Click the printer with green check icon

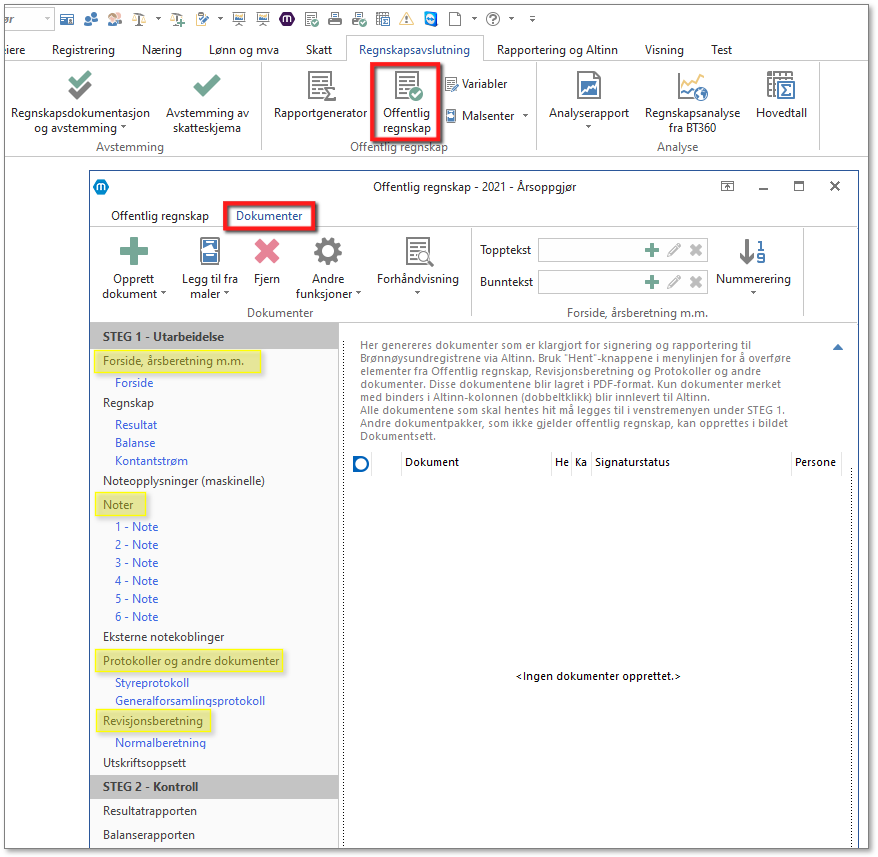(359, 20)
